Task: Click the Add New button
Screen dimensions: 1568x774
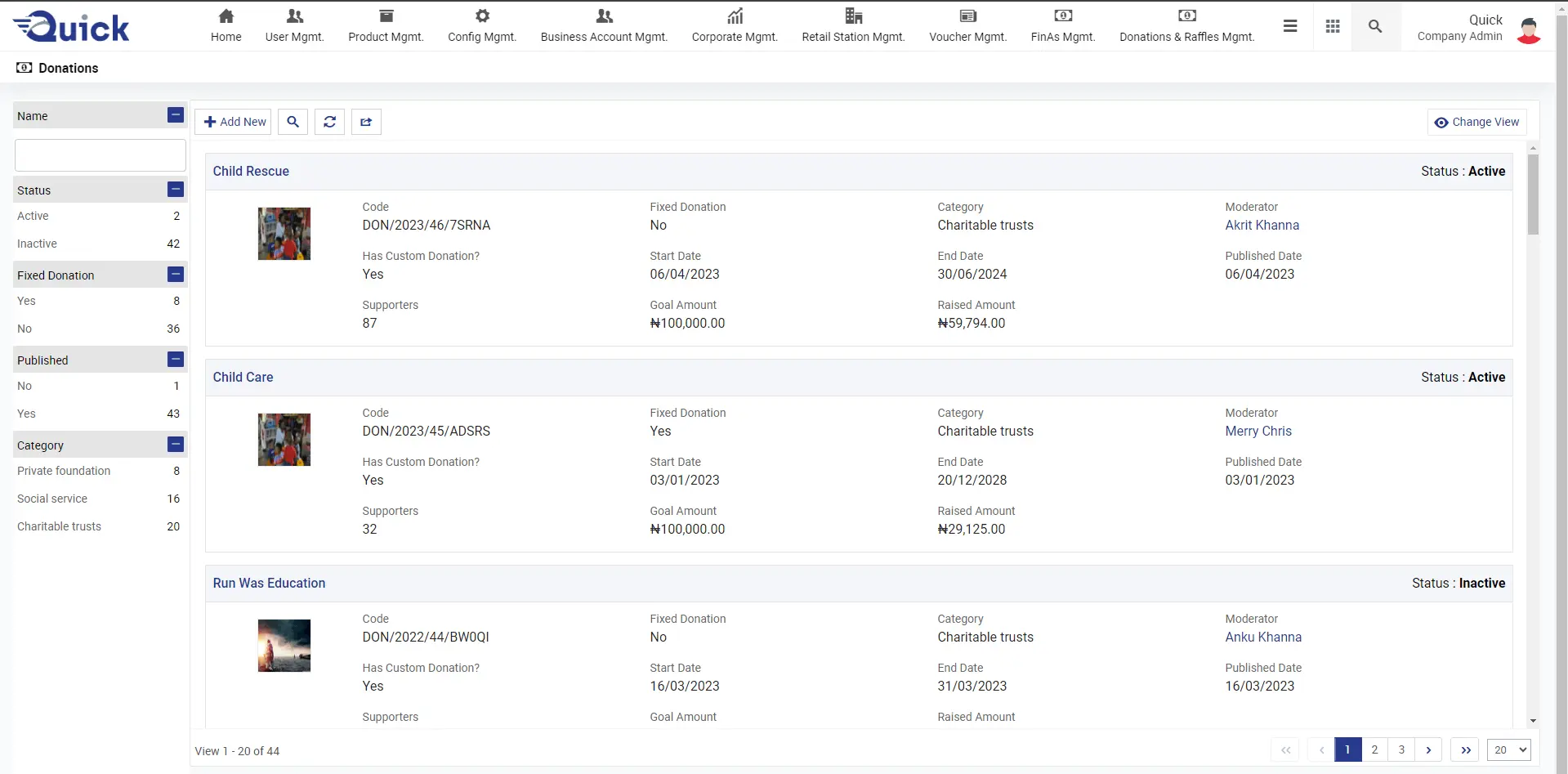Action: click(x=234, y=122)
